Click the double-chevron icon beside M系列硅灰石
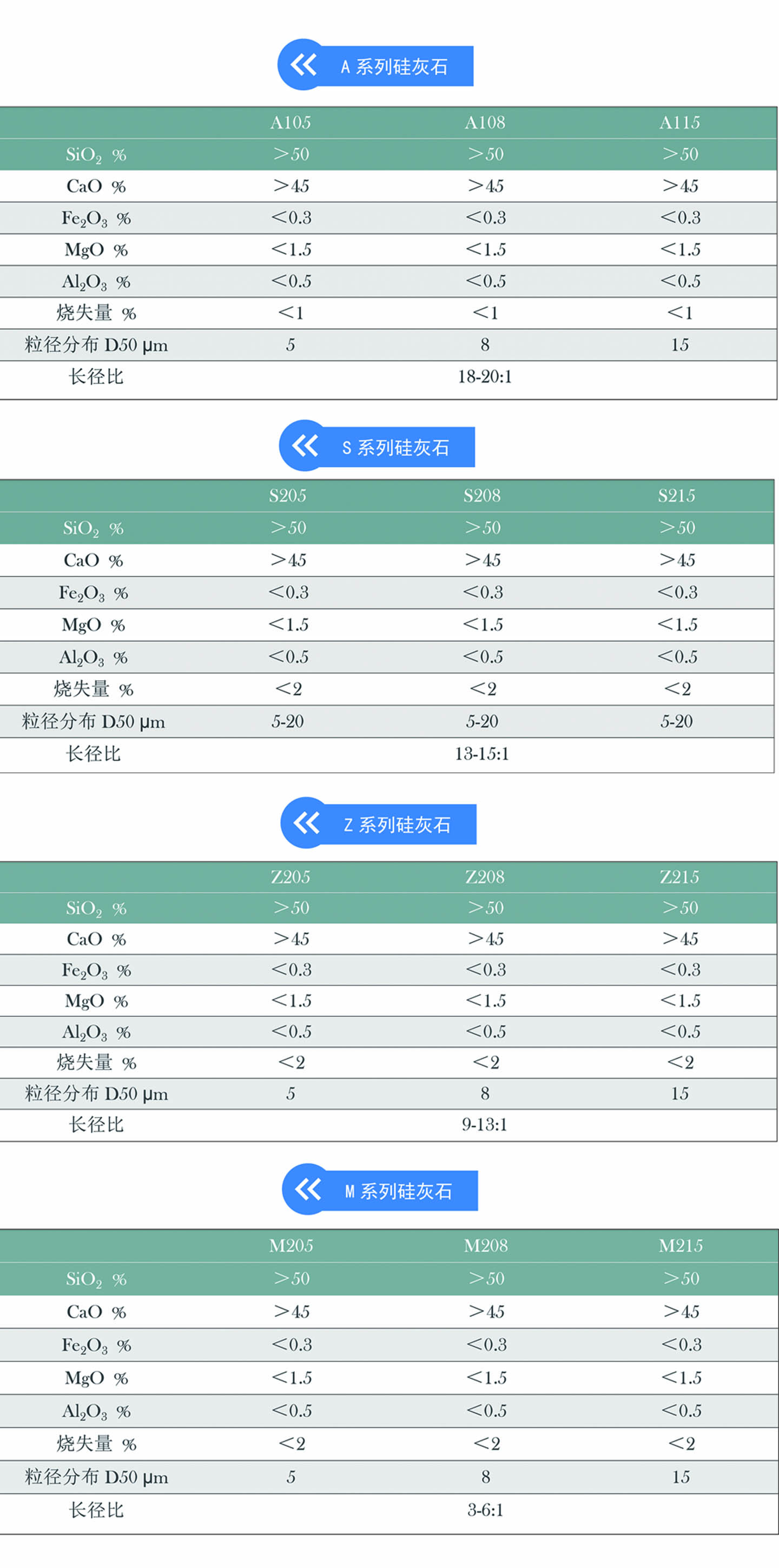779x1568 pixels. pyautogui.click(x=308, y=1190)
